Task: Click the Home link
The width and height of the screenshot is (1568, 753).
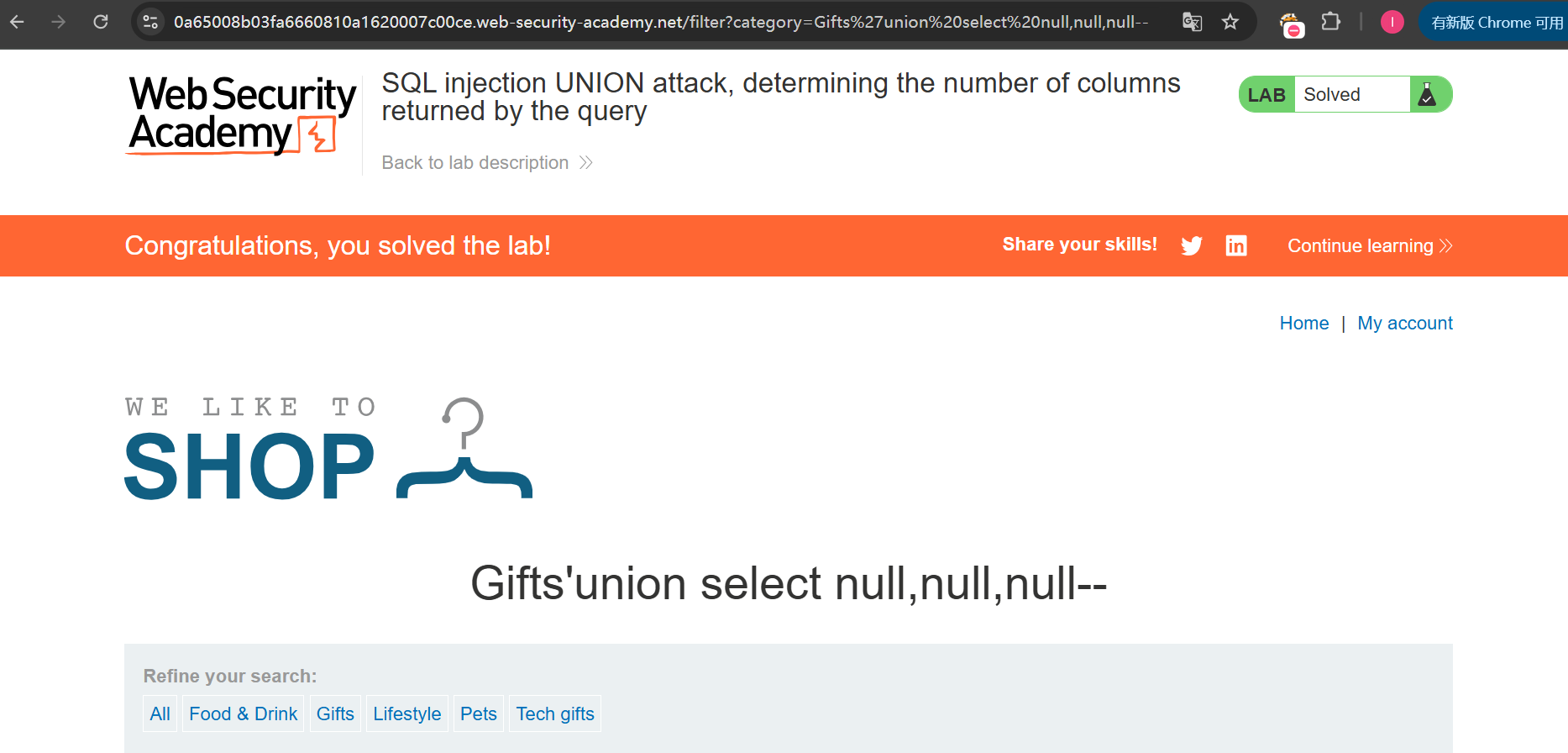Action: click(x=1303, y=323)
